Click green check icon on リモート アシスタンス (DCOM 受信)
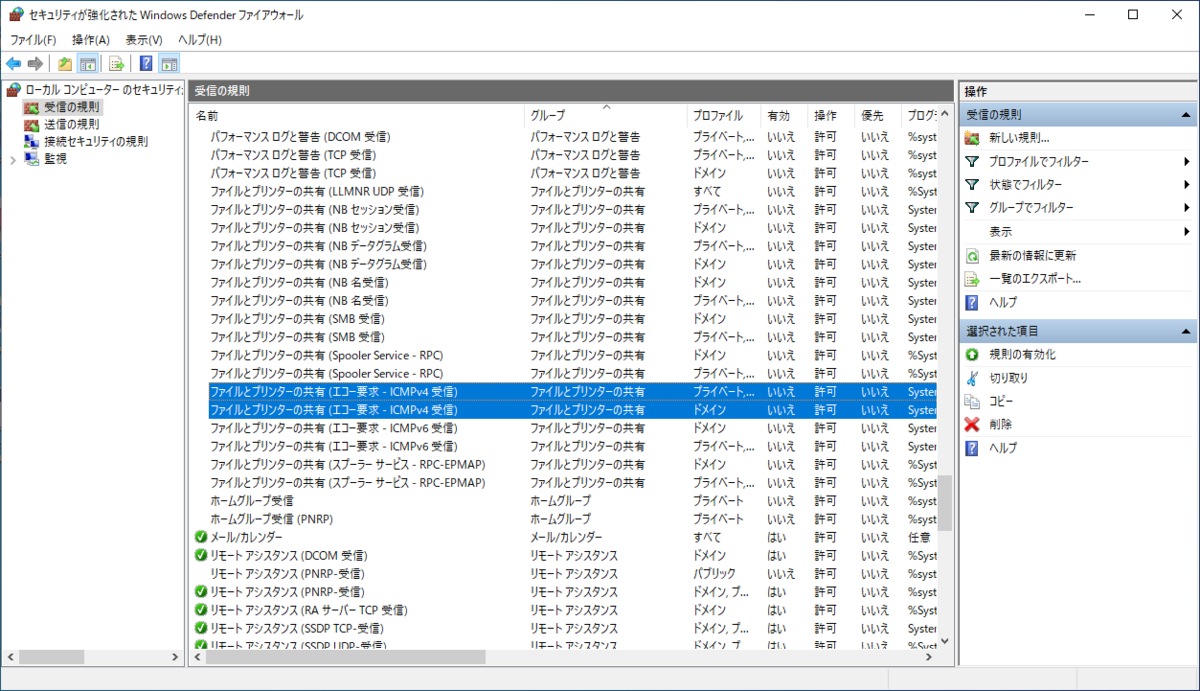The width and height of the screenshot is (1200, 691). (201, 555)
